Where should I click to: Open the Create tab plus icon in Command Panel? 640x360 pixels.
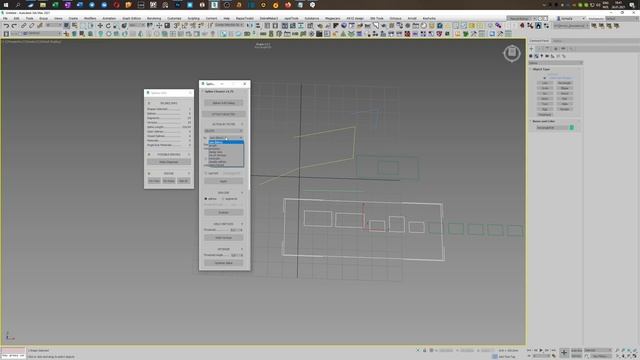(x=531, y=49)
